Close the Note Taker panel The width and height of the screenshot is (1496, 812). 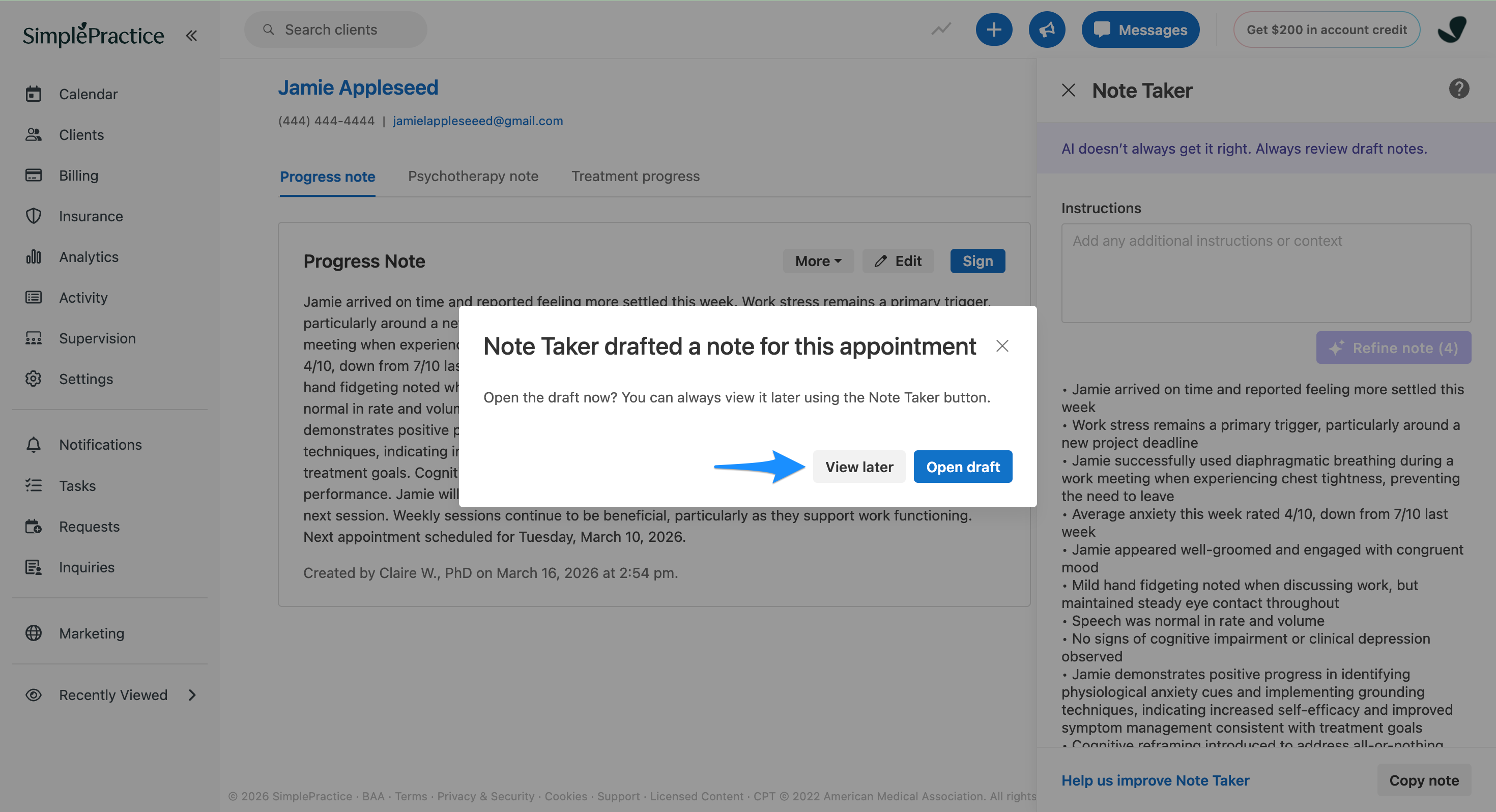[x=1068, y=90]
